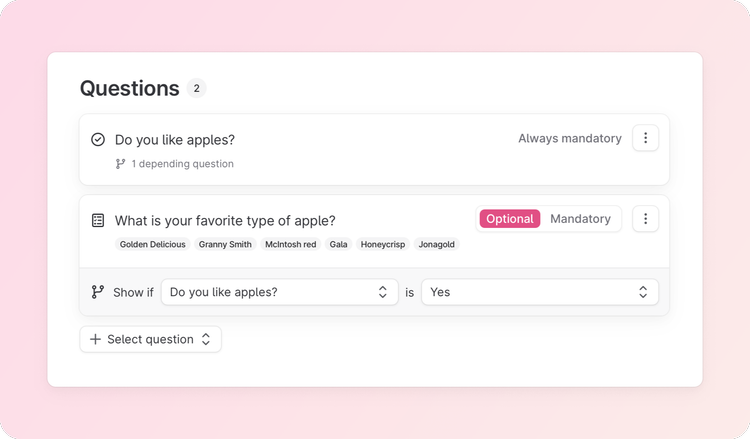Image resolution: width=750 pixels, height=439 pixels.
Task: Open the 'Select question' dropdown
Action: (x=151, y=339)
